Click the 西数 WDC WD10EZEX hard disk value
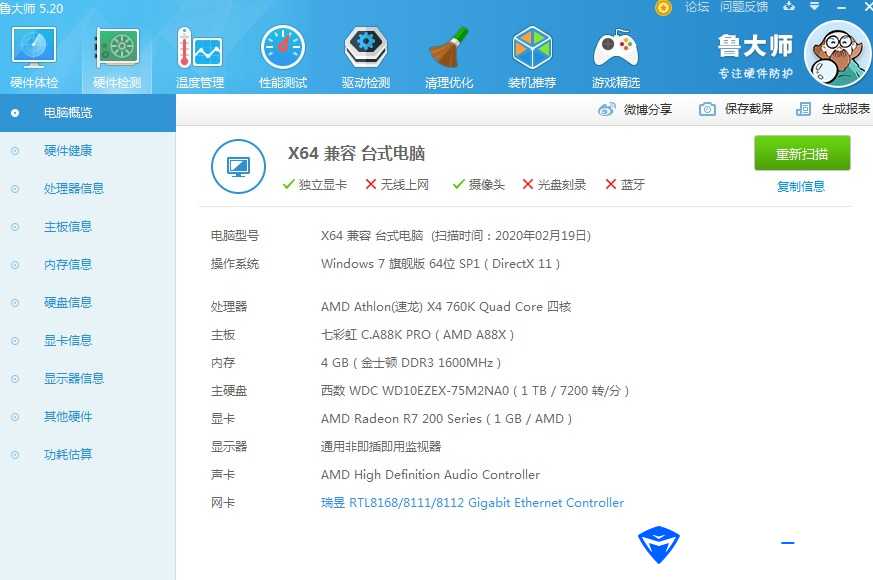 (x=475, y=391)
